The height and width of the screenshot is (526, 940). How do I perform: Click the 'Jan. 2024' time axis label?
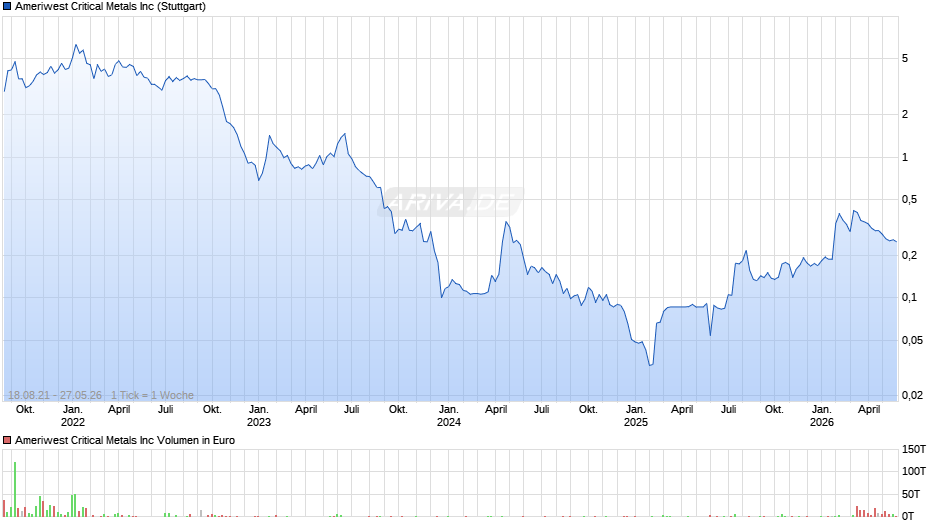coord(448,416)
